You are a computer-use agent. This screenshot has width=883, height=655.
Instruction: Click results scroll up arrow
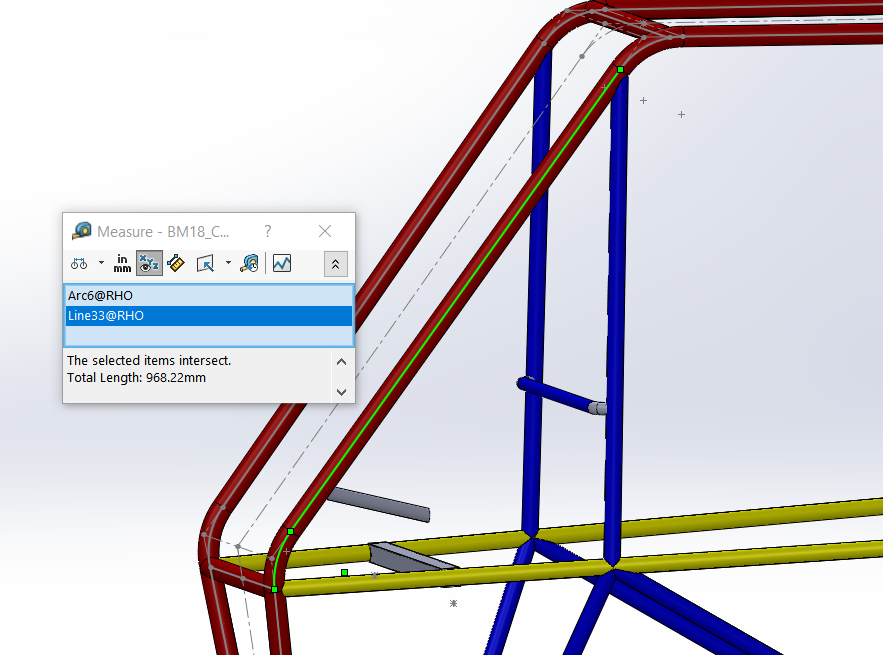(x=341, y=362)
